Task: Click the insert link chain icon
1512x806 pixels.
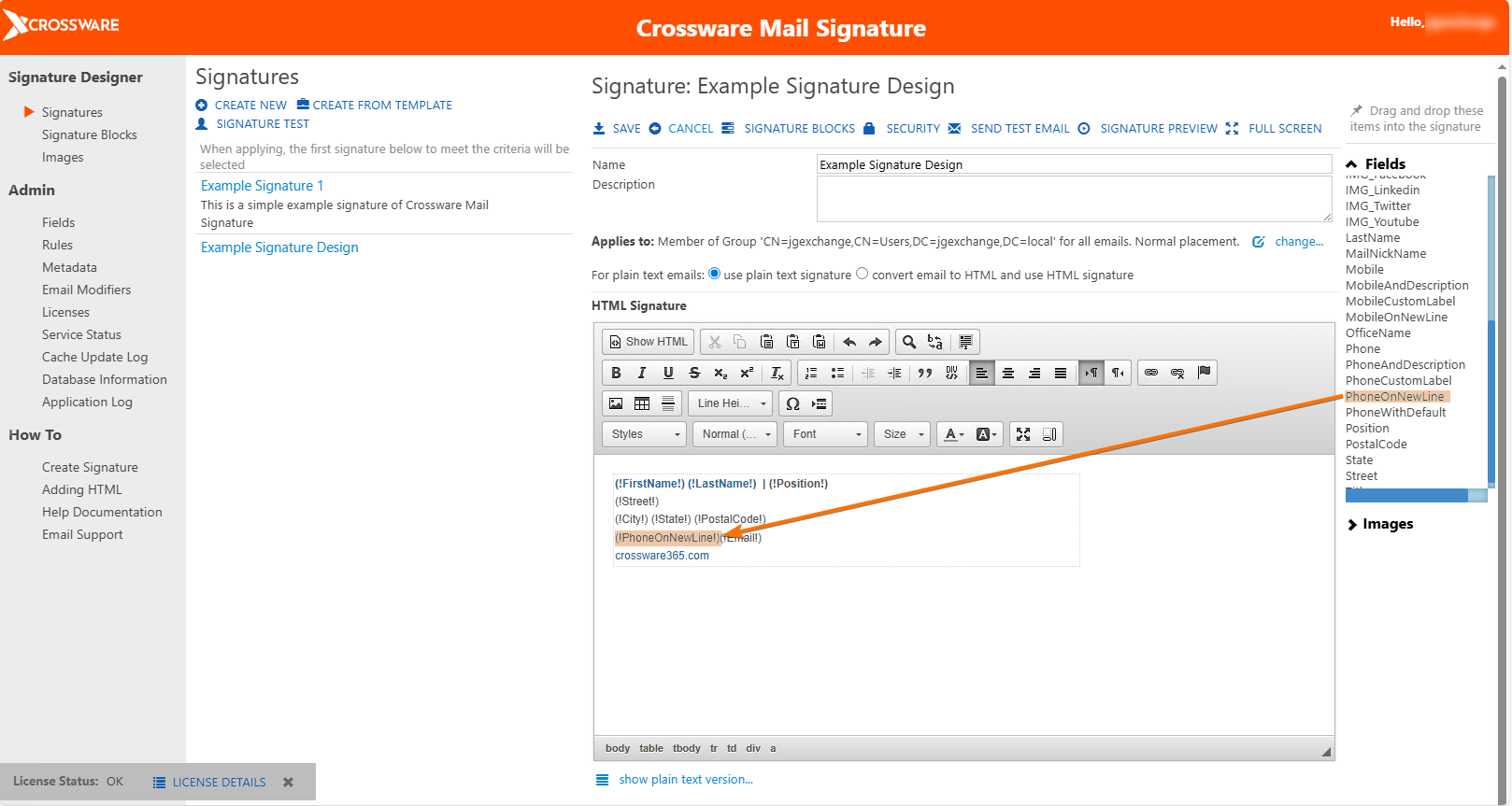Action: pyautogui.click(x=1151, y=373)
